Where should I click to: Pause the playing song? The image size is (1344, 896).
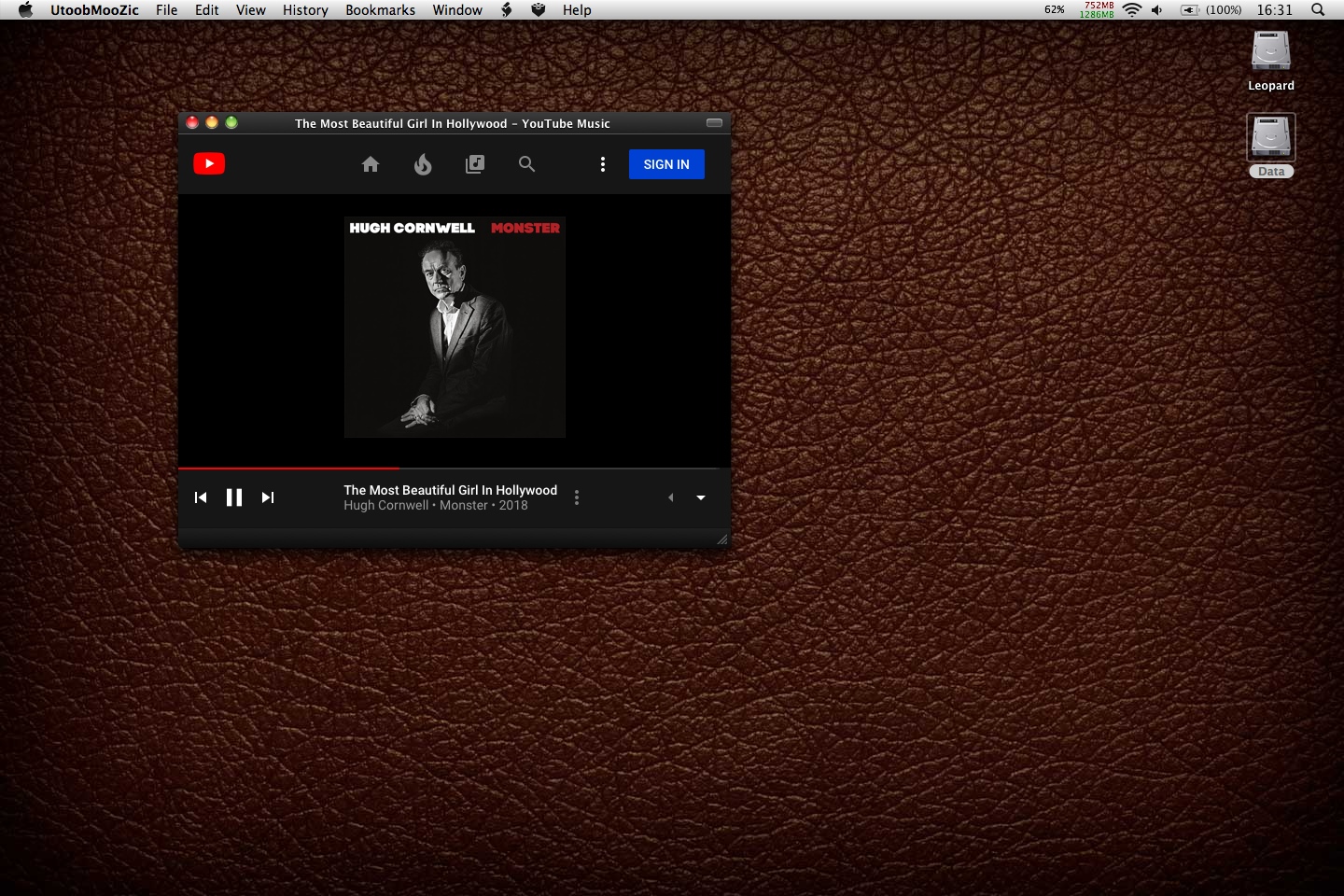(x=234, y=497)
